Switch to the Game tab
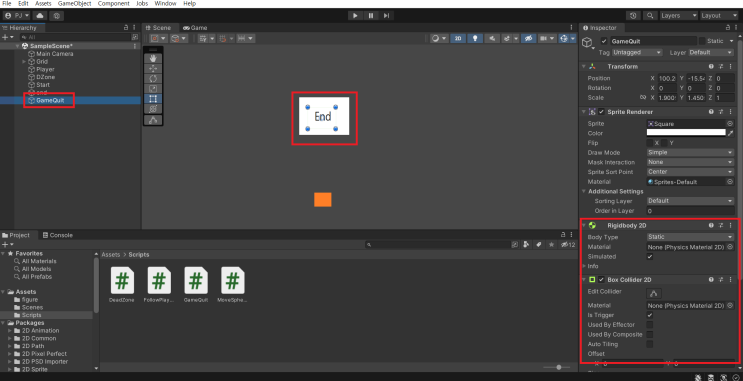The height and width of the screenshot is (381, 743). 195,27
